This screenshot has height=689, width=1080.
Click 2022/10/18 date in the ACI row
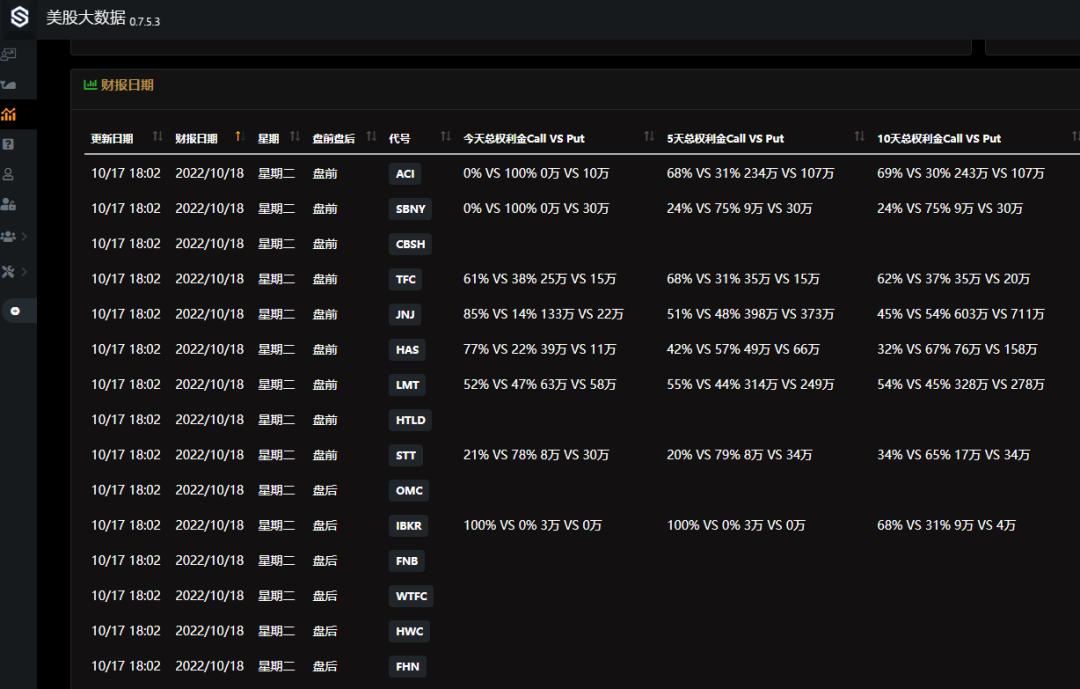click(209, 174)
